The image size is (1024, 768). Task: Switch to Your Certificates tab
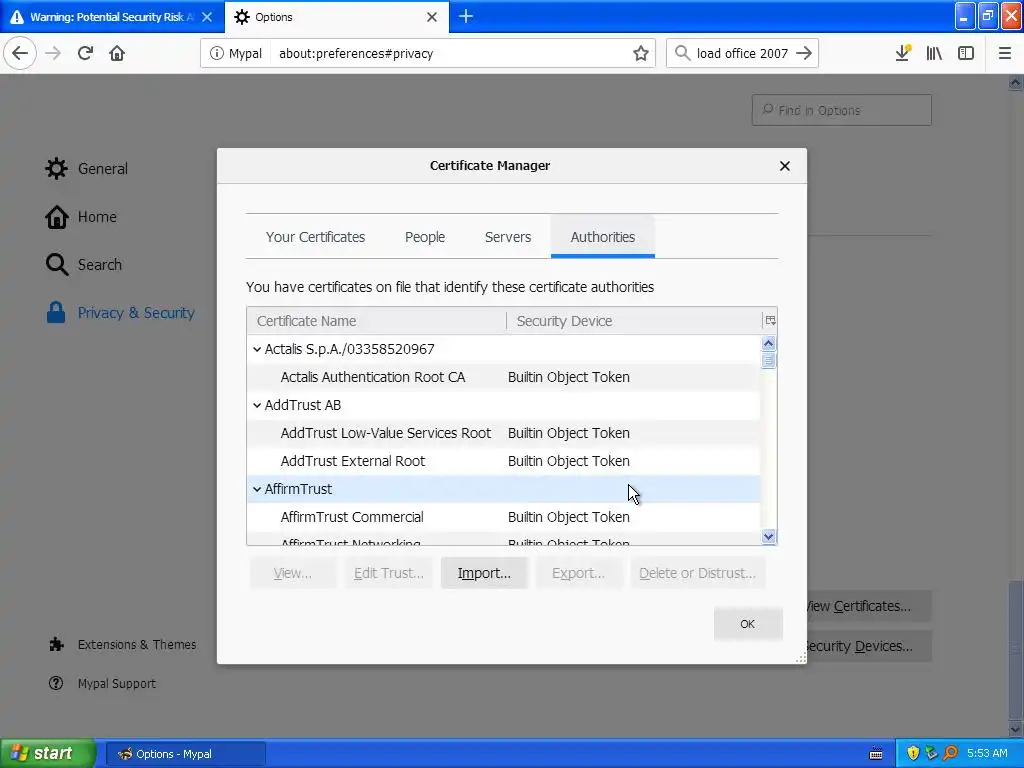pyautogui.click(x=315, y=237)
